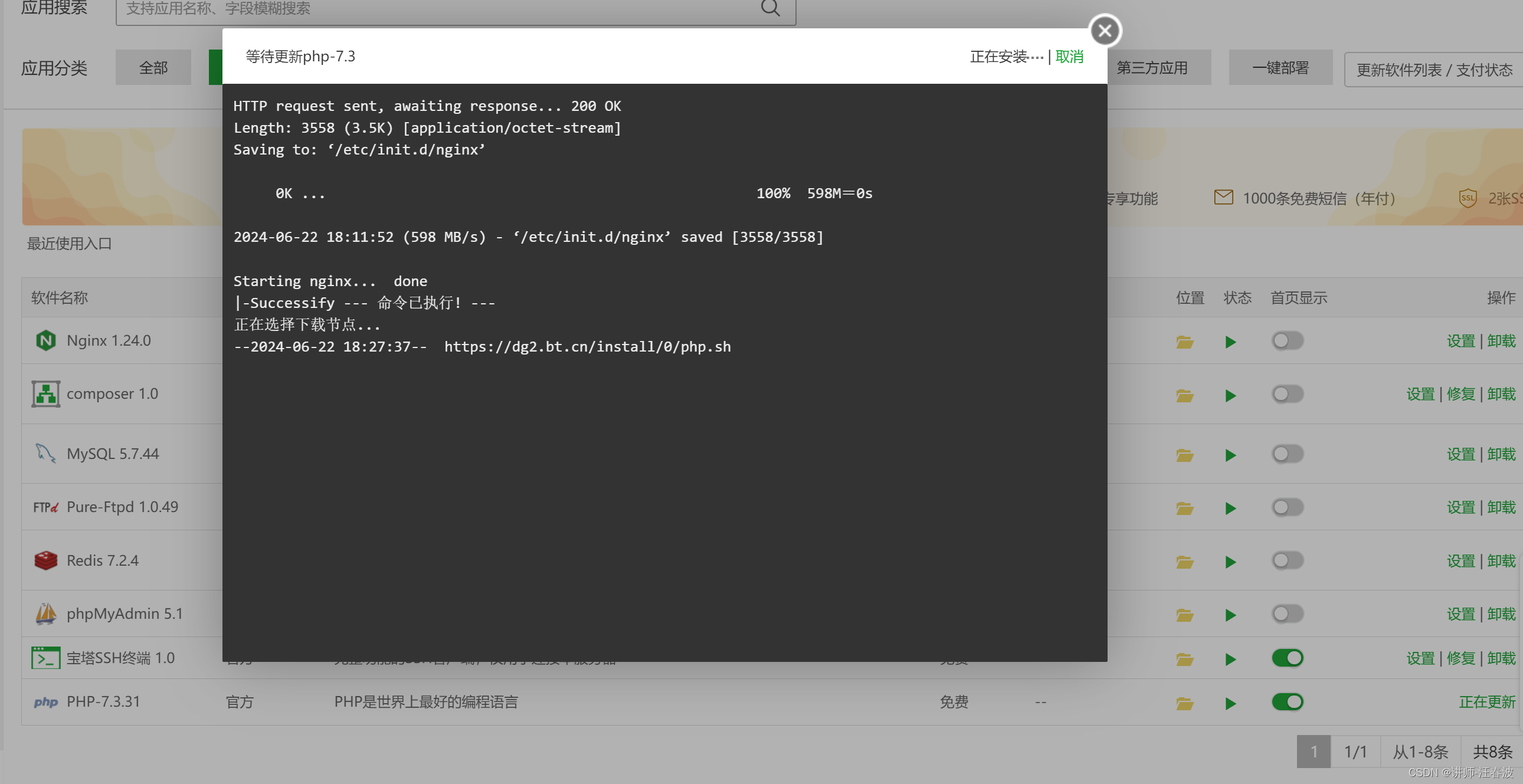
Task: Open the composer 1.0 folder location icon
Action: click(x=1185, y=395)
